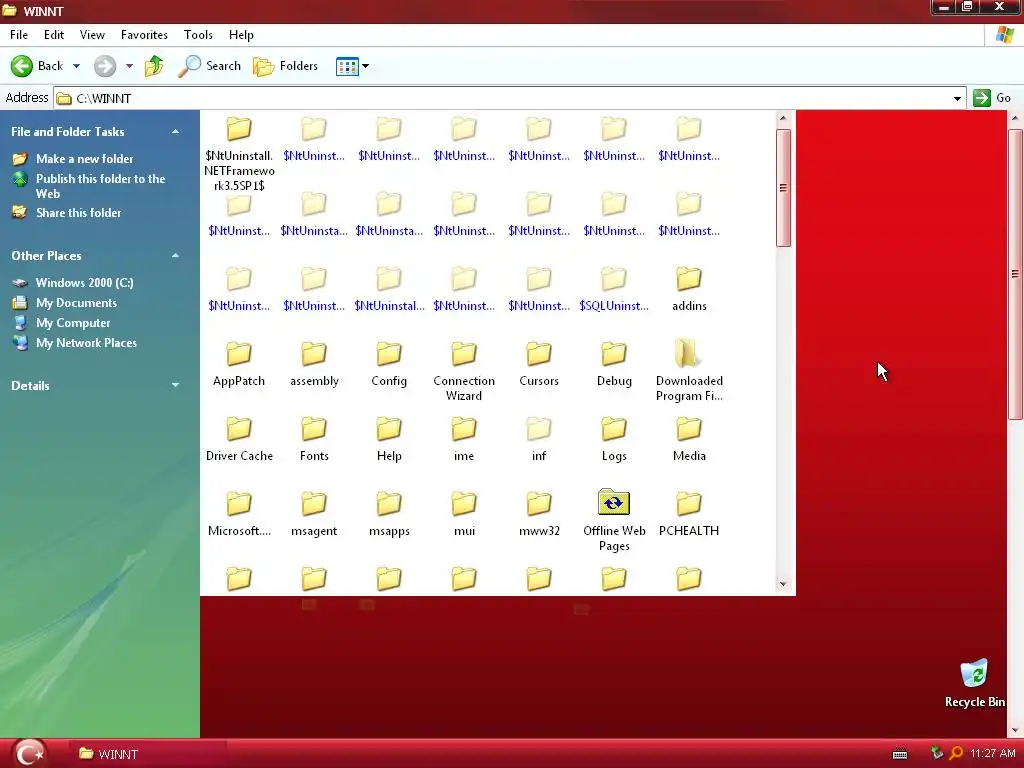The image size is (1024, 768).
Task: Select the mww32 folder
Action: [x=539, y=513]
